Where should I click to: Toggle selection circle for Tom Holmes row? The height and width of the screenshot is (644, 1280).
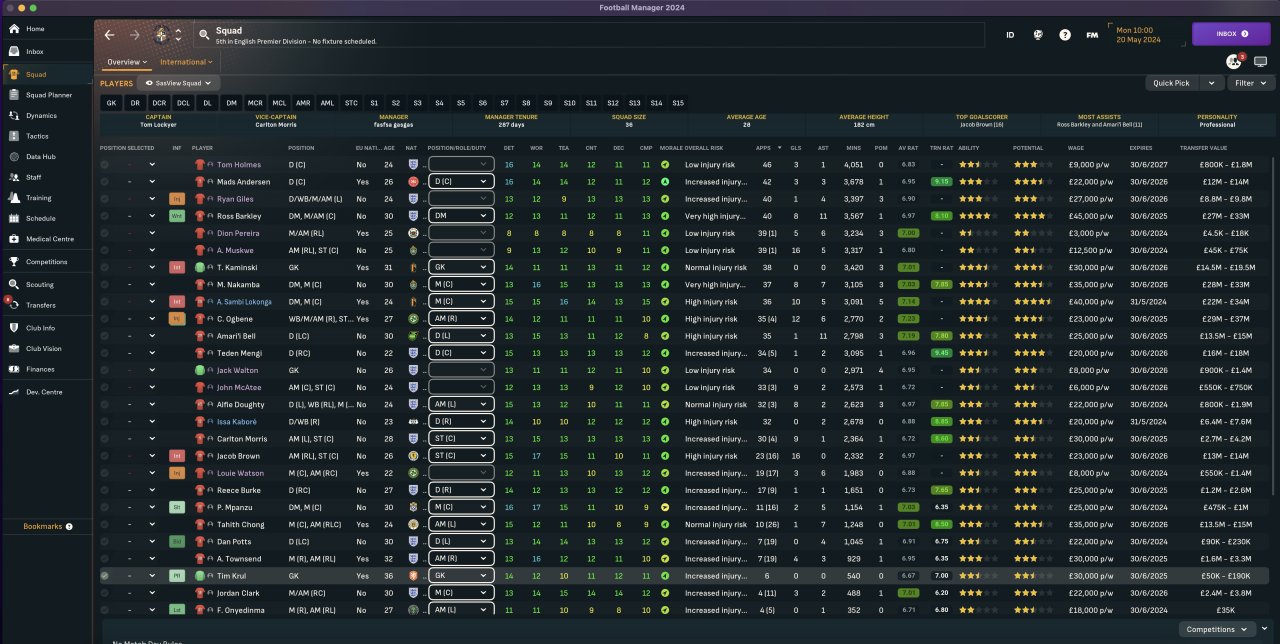(x=104, y=165)
